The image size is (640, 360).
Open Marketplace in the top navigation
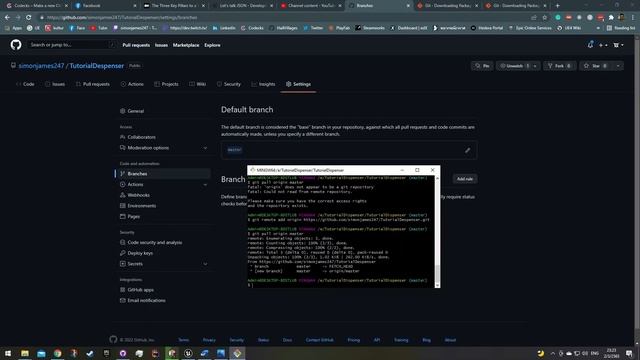point(186,45)
